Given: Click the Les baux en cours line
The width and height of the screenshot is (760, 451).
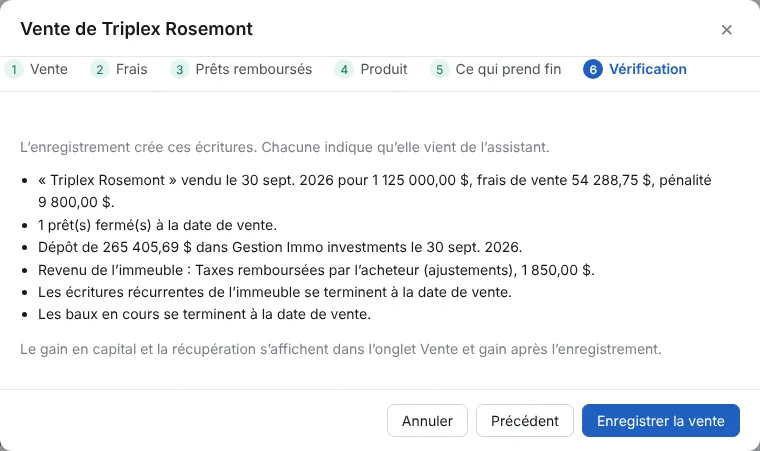Looking at the screenshot, I should coord(204,314).
